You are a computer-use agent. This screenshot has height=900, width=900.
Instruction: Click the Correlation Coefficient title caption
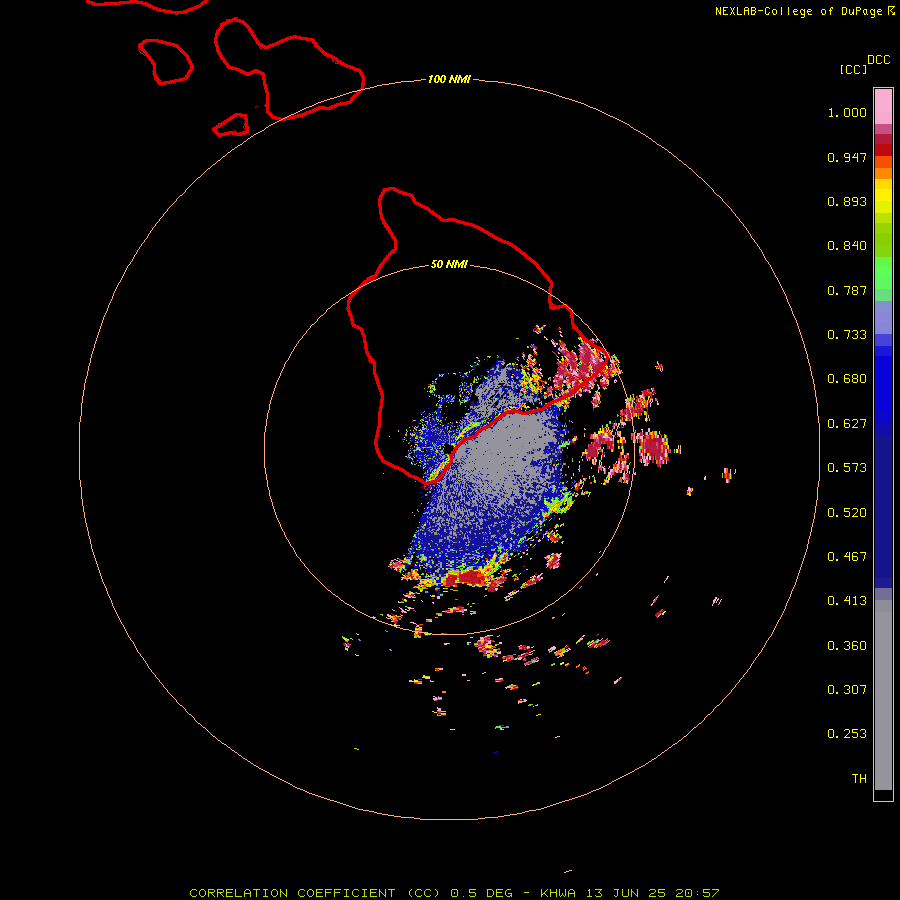point(454,893)
